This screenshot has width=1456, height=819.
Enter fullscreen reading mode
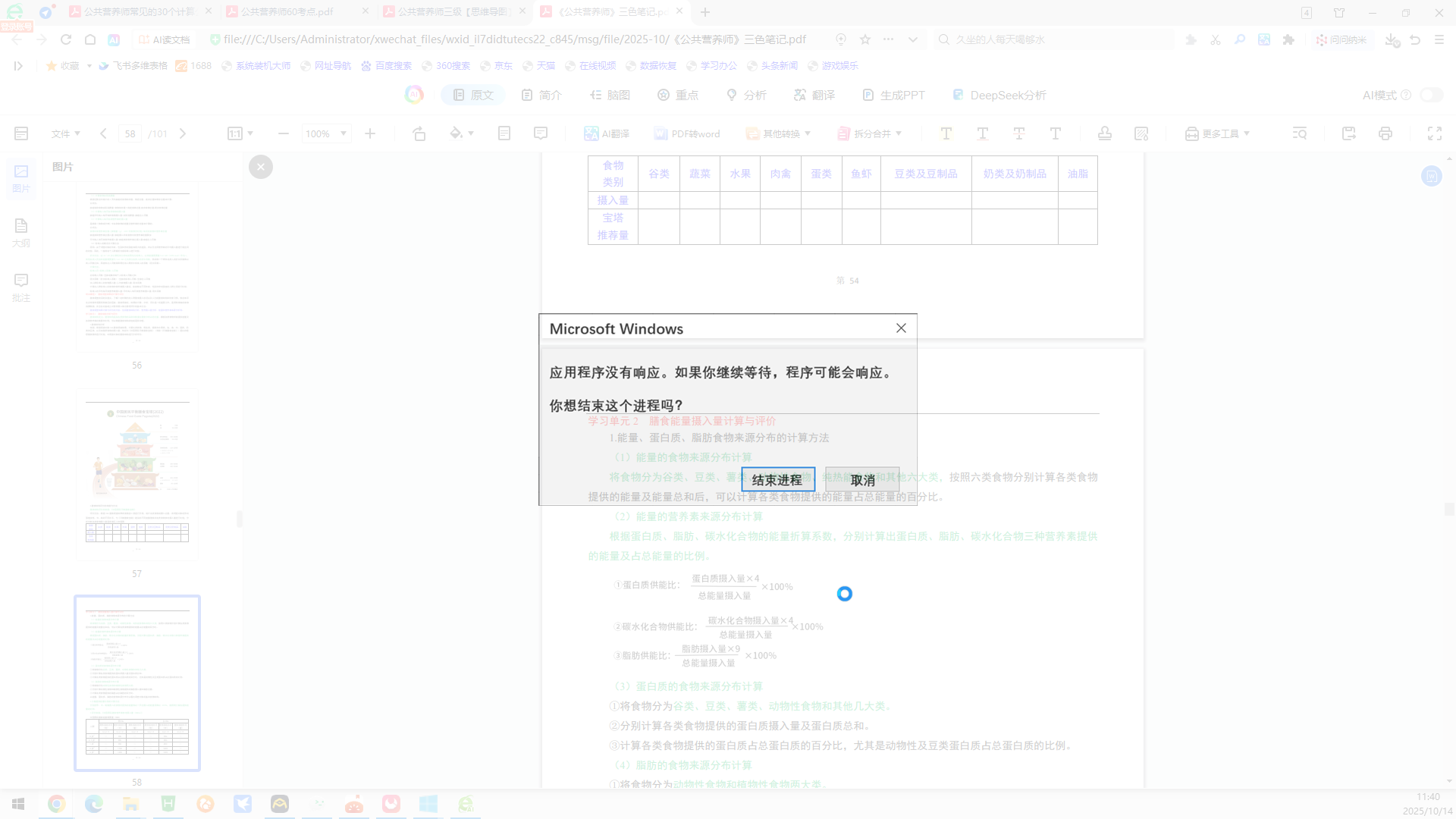(1434, 133)
